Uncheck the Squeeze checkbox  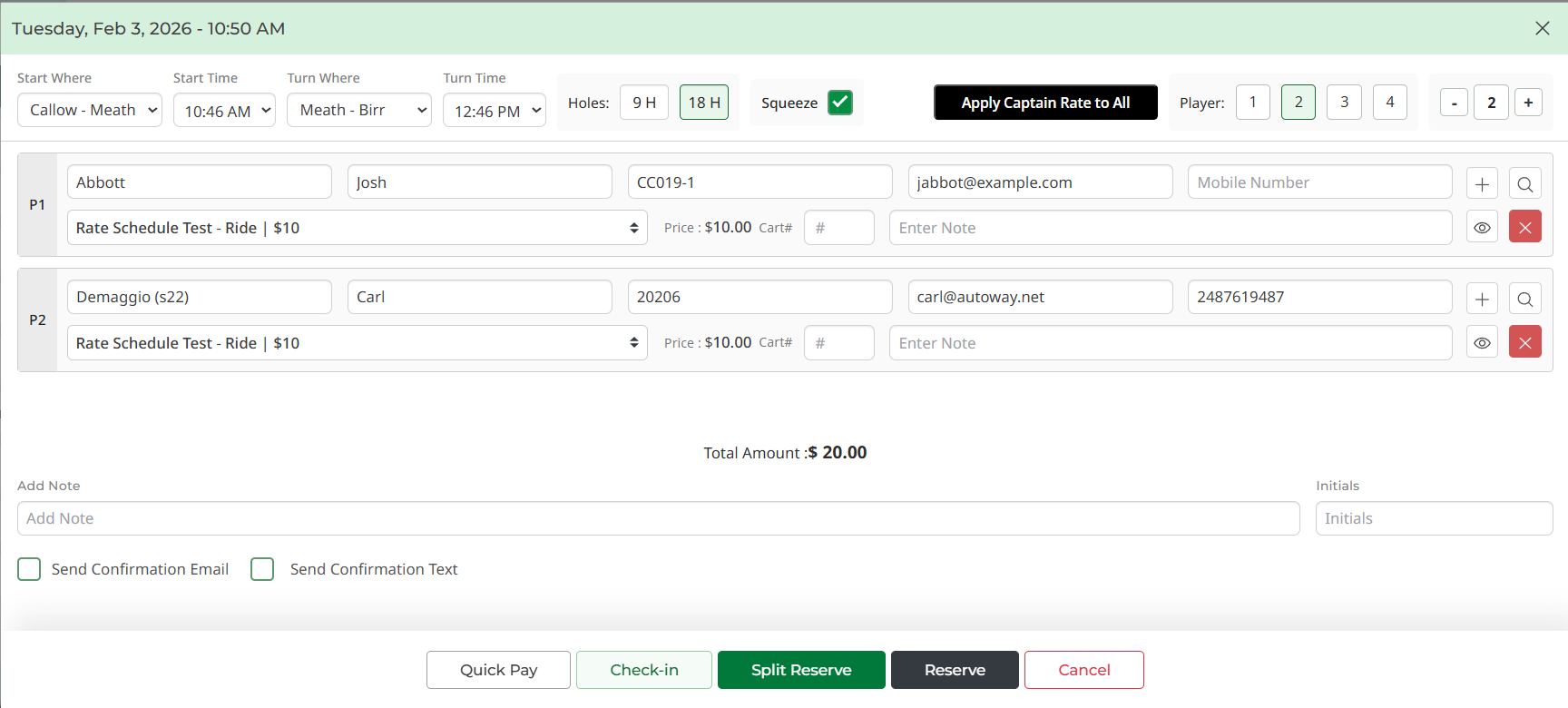(x=840, y=103)
